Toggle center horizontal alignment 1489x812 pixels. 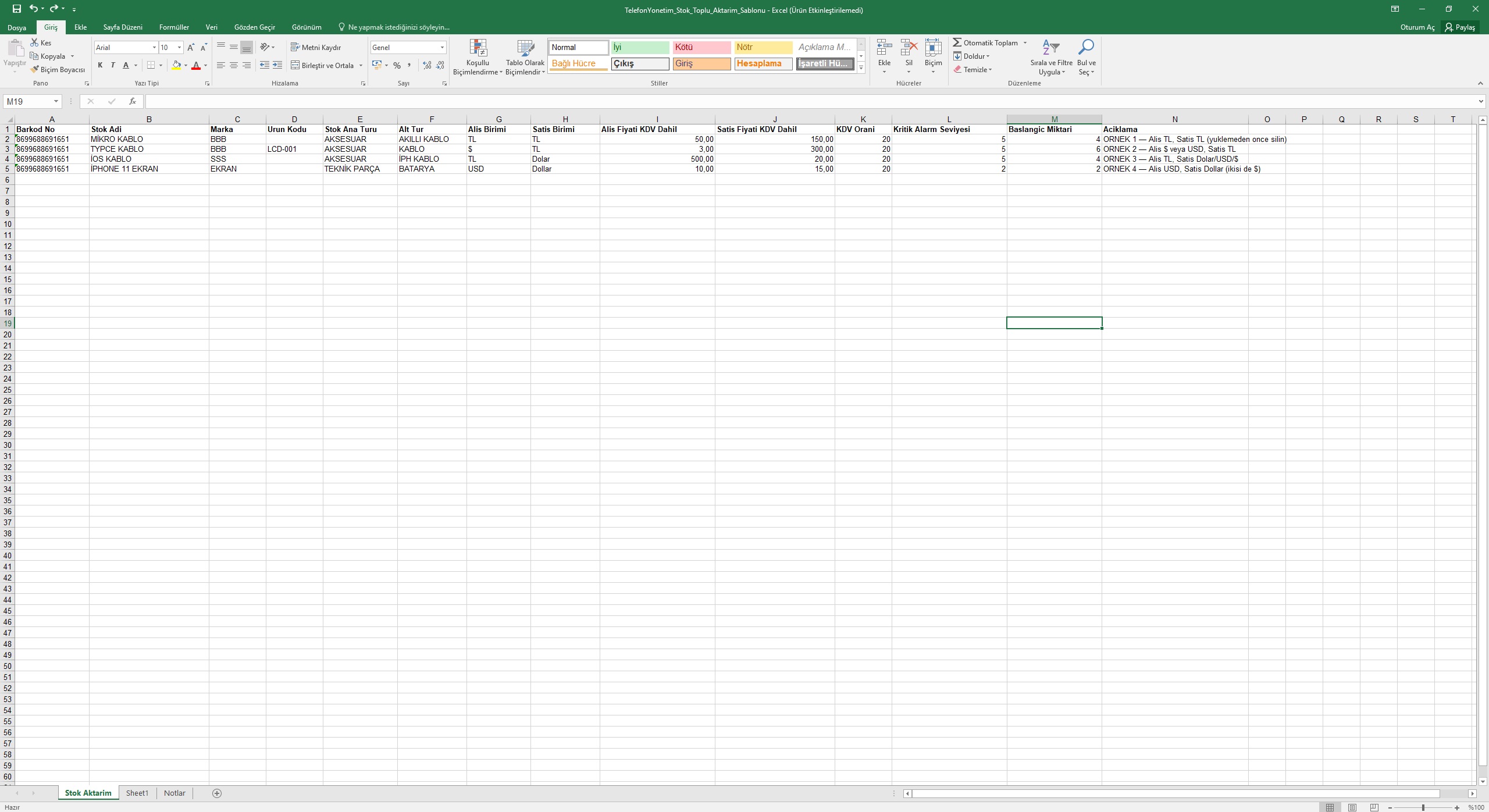coord(234,65)
